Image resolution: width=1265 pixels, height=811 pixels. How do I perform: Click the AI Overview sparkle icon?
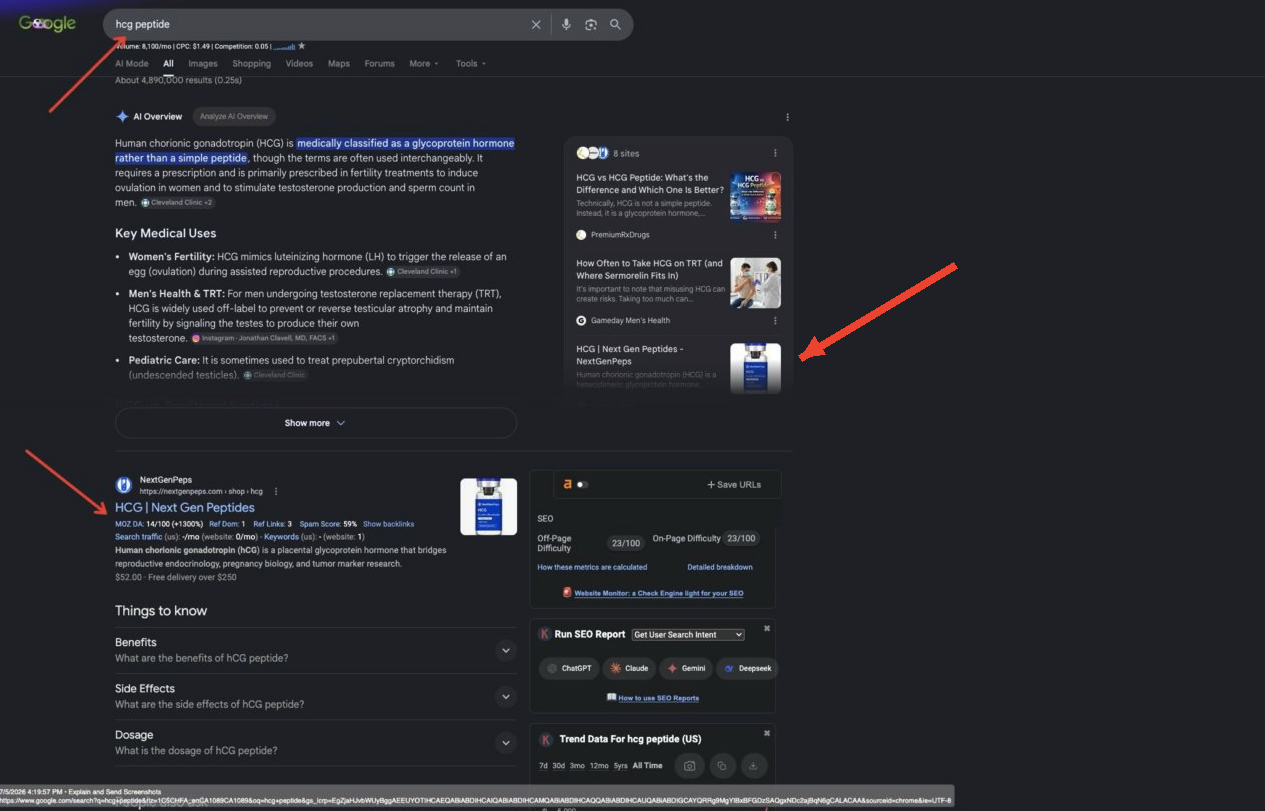point(122,117)
